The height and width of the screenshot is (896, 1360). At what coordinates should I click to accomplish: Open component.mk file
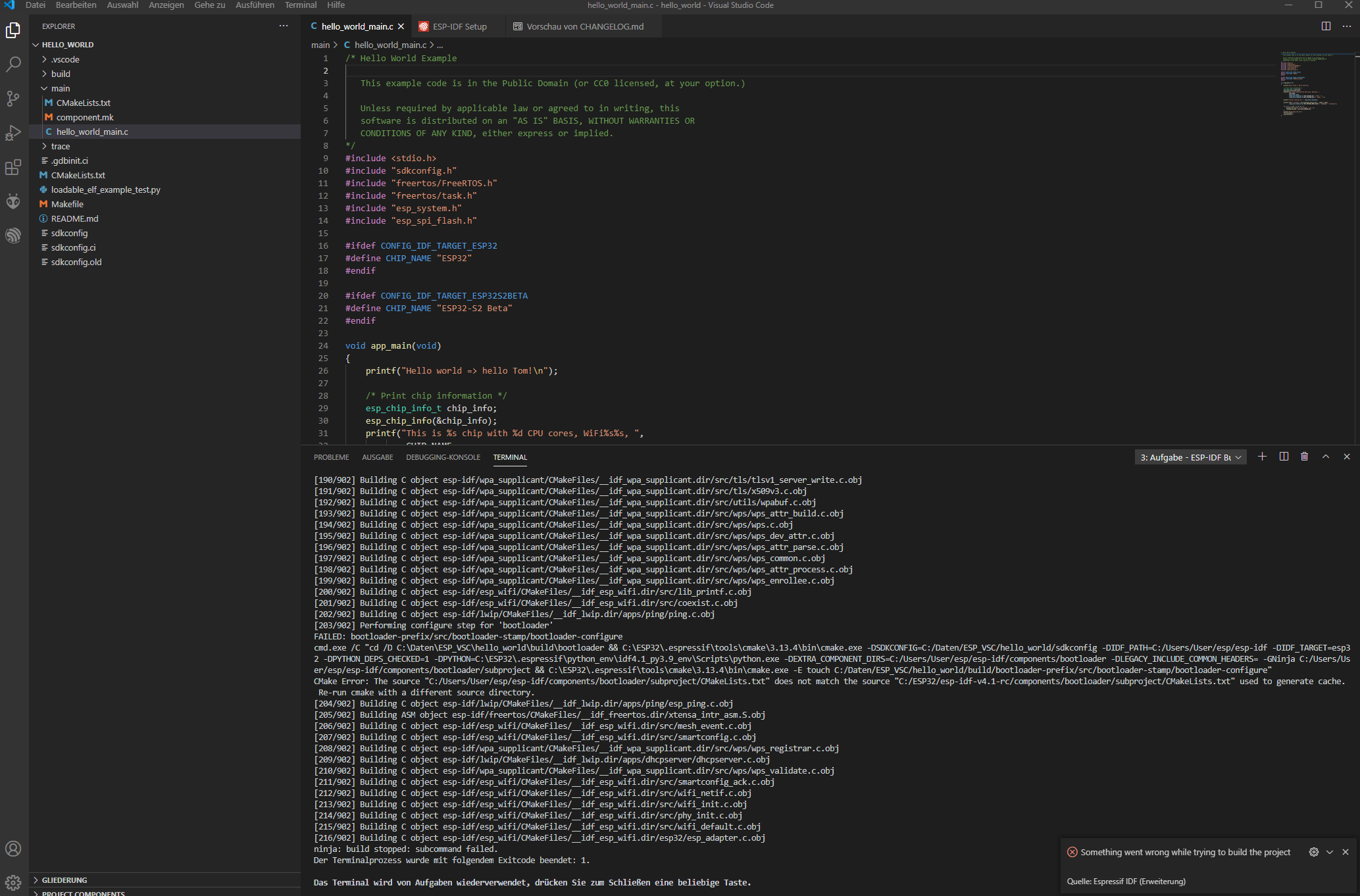click(85, 117)
